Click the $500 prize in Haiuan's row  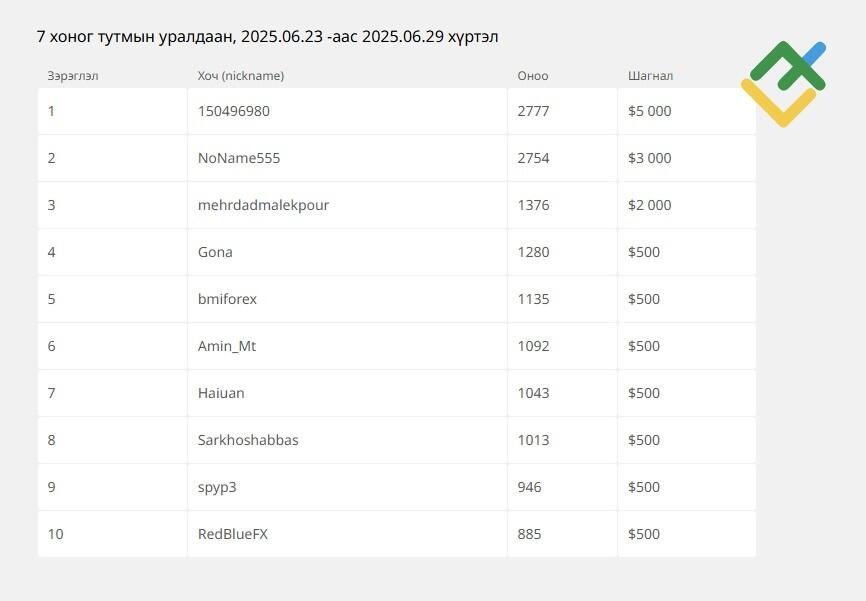(643, 393)
